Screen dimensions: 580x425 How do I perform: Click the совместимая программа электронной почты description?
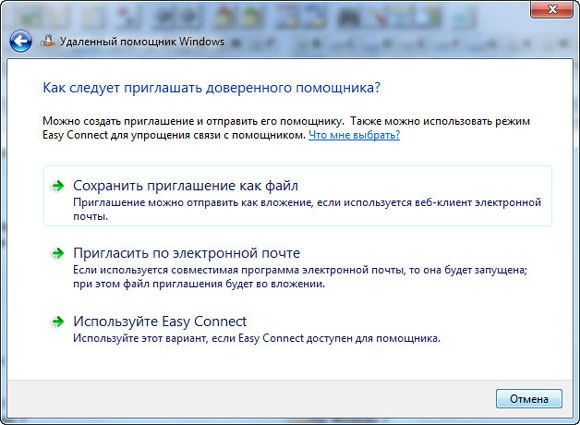300,277
